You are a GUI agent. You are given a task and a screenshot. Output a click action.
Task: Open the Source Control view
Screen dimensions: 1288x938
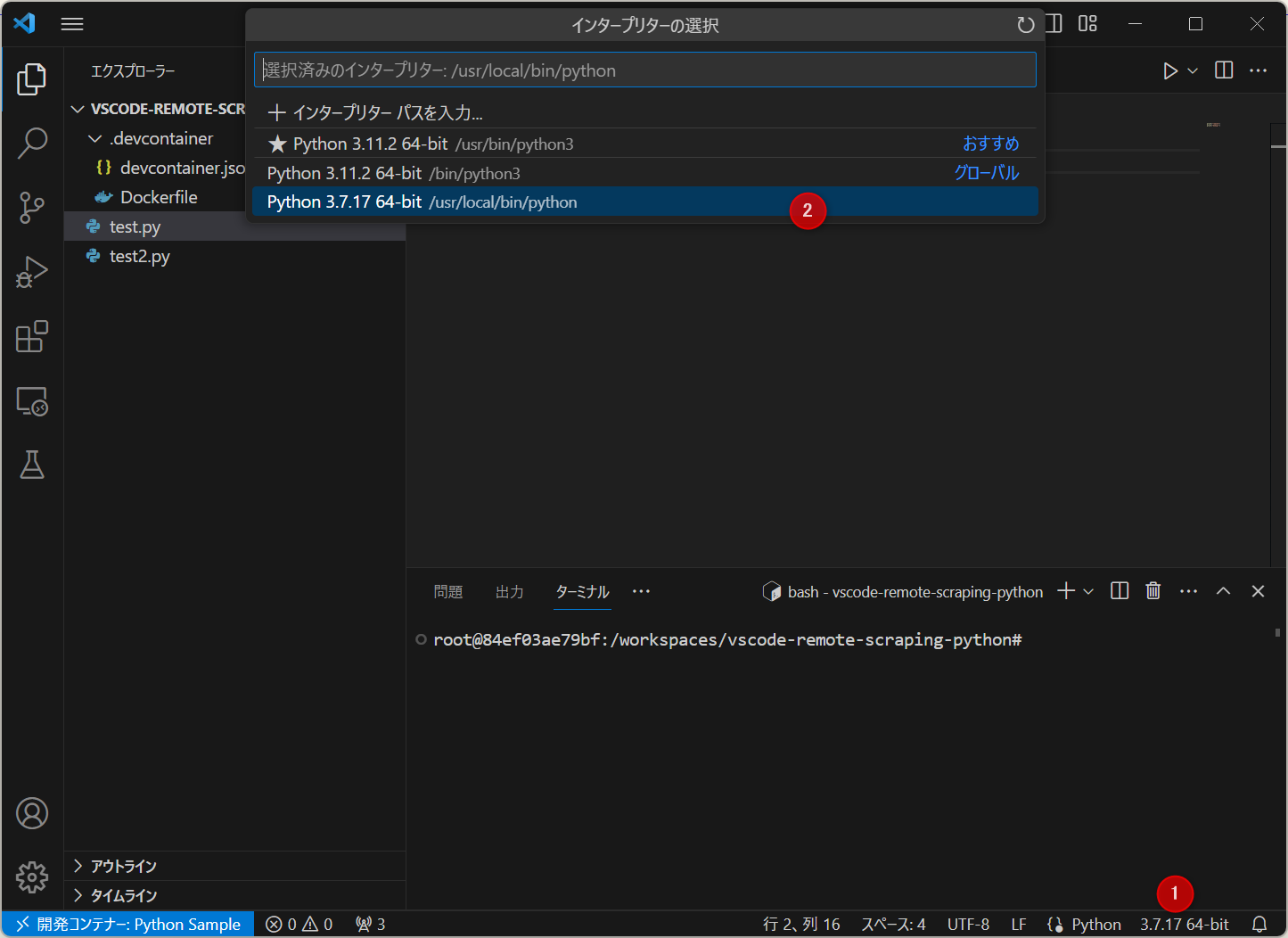(x=32, y=208)
